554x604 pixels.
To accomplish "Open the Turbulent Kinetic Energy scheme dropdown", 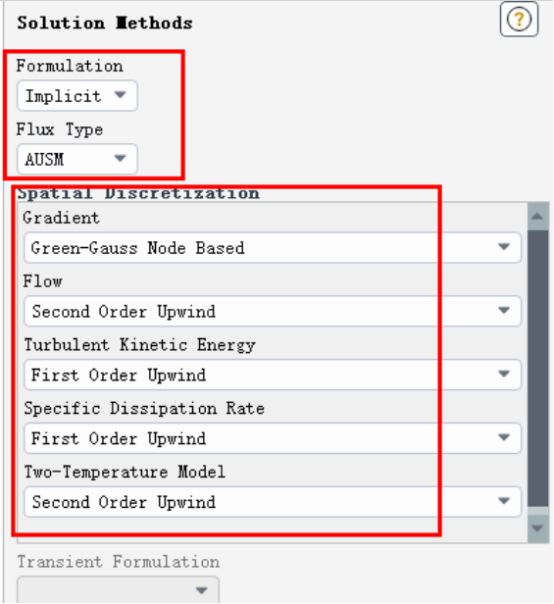I will pos(272,375).
